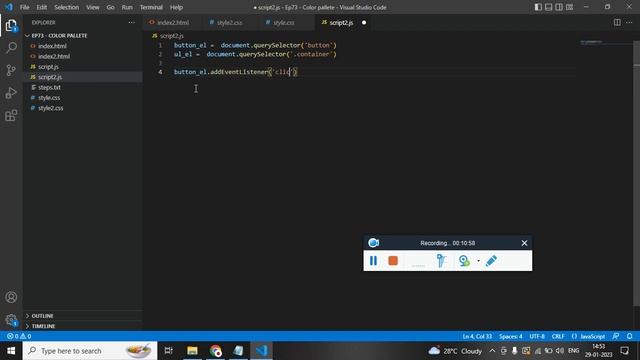Open notifications bell in status bar
The image size is (640, 360).
click(x=629, y=336)
